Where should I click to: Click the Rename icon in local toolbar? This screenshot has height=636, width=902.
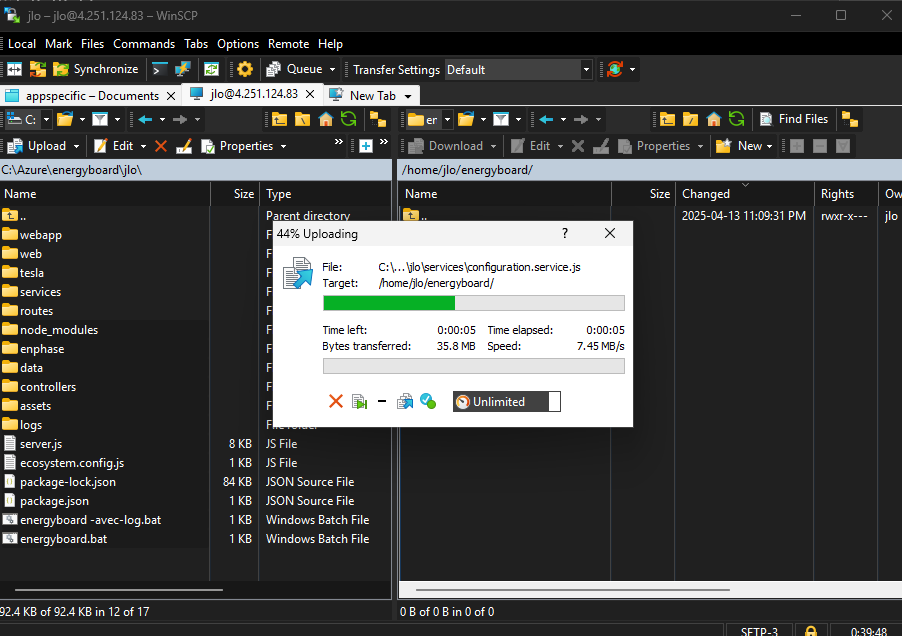pyautogui.click(x=184, y=146)
